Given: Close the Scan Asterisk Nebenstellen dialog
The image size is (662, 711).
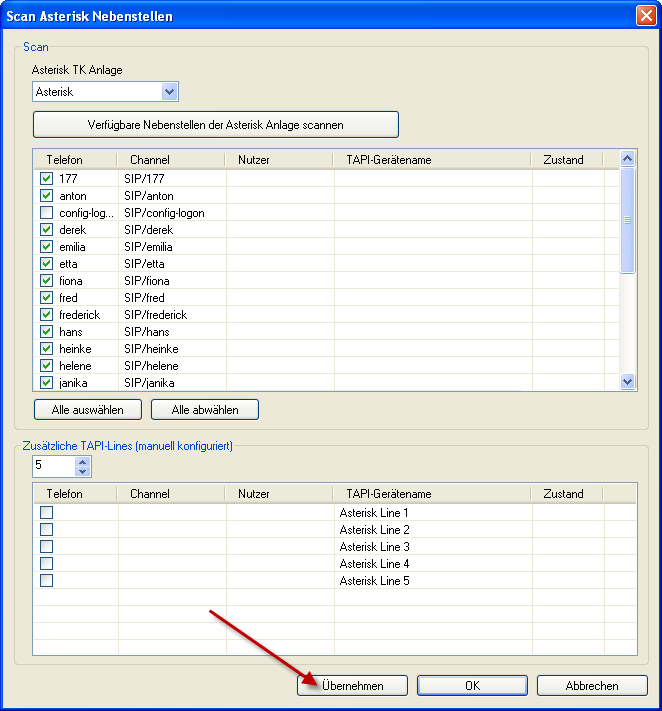Looking at the screenshot, I should 646,16.
